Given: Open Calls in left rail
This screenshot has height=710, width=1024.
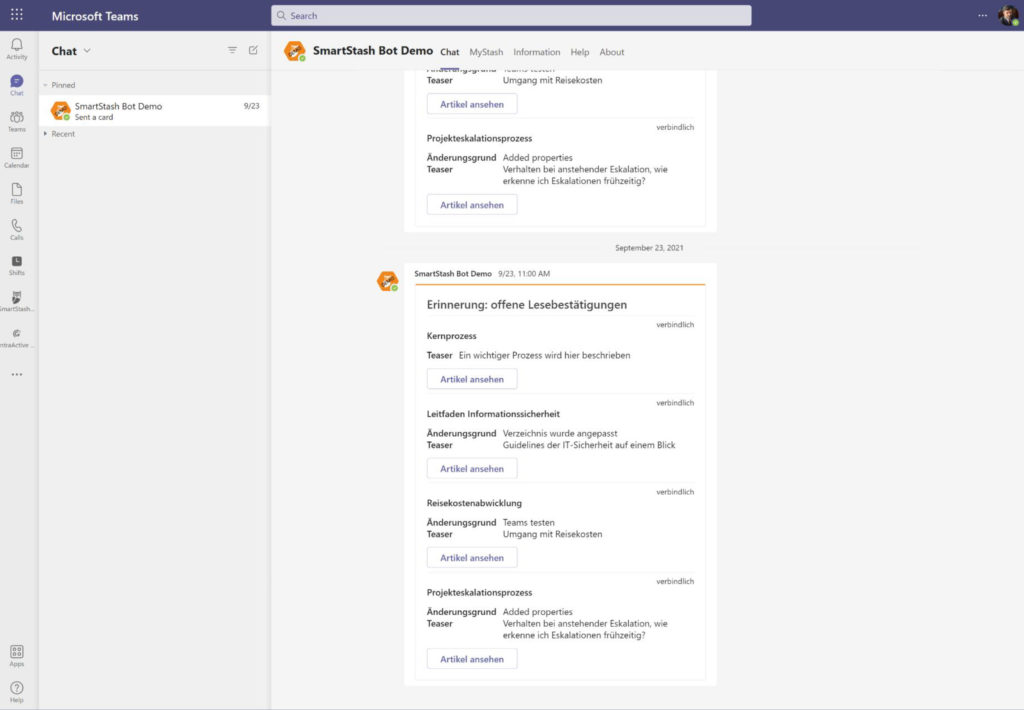Looking at the screenshot, I should pyautogui.click(x=17, y=229).
